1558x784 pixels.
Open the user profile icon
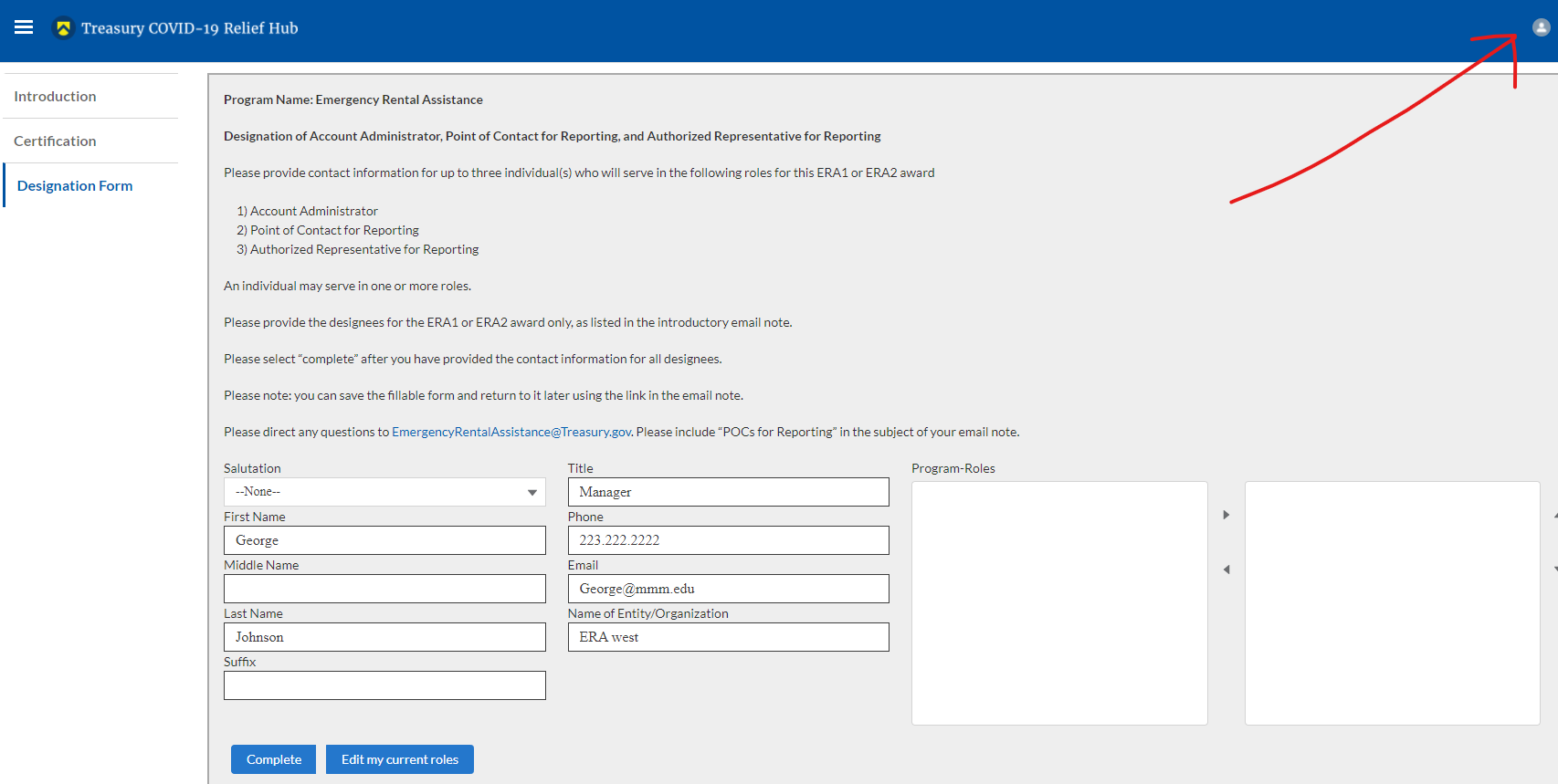tap(1541, 27)
